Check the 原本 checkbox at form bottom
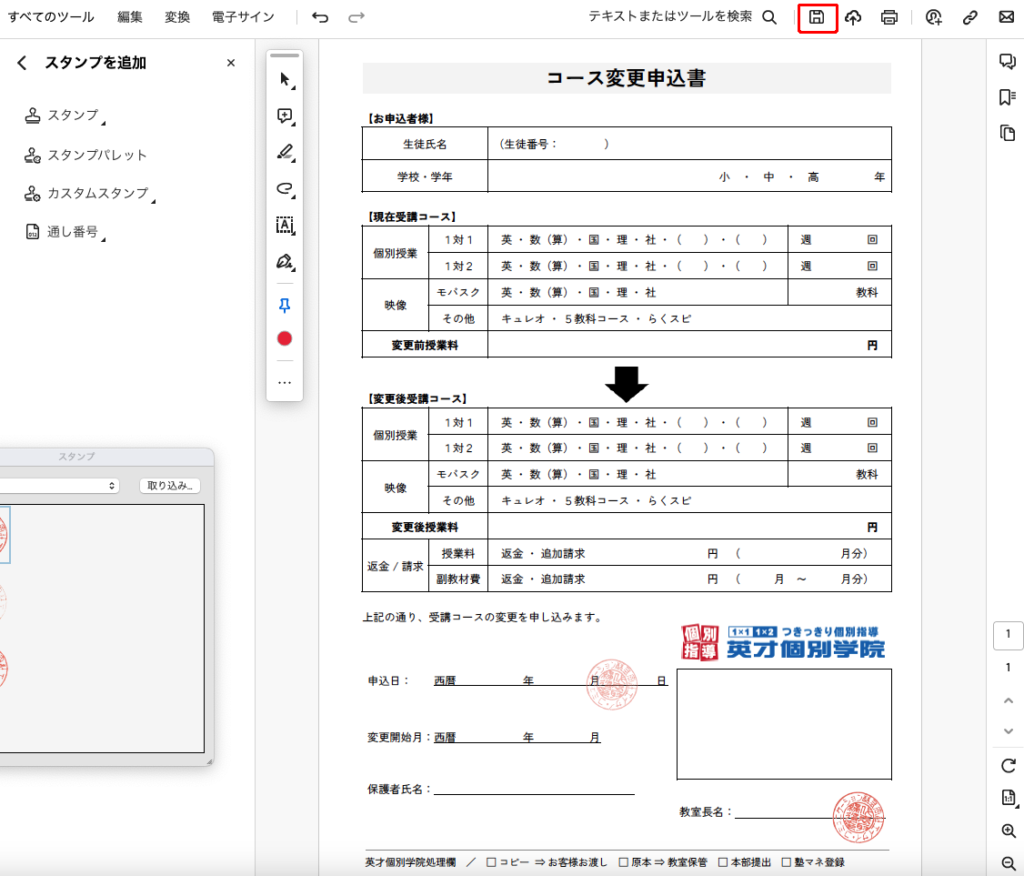 [x=624, y=862]
